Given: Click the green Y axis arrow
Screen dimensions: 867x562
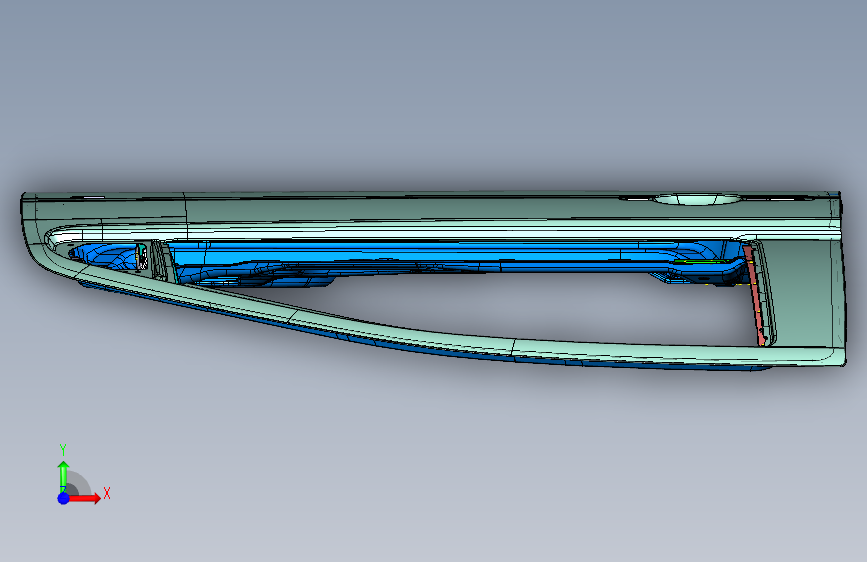Looking at the screenshot, I should 64,476.
